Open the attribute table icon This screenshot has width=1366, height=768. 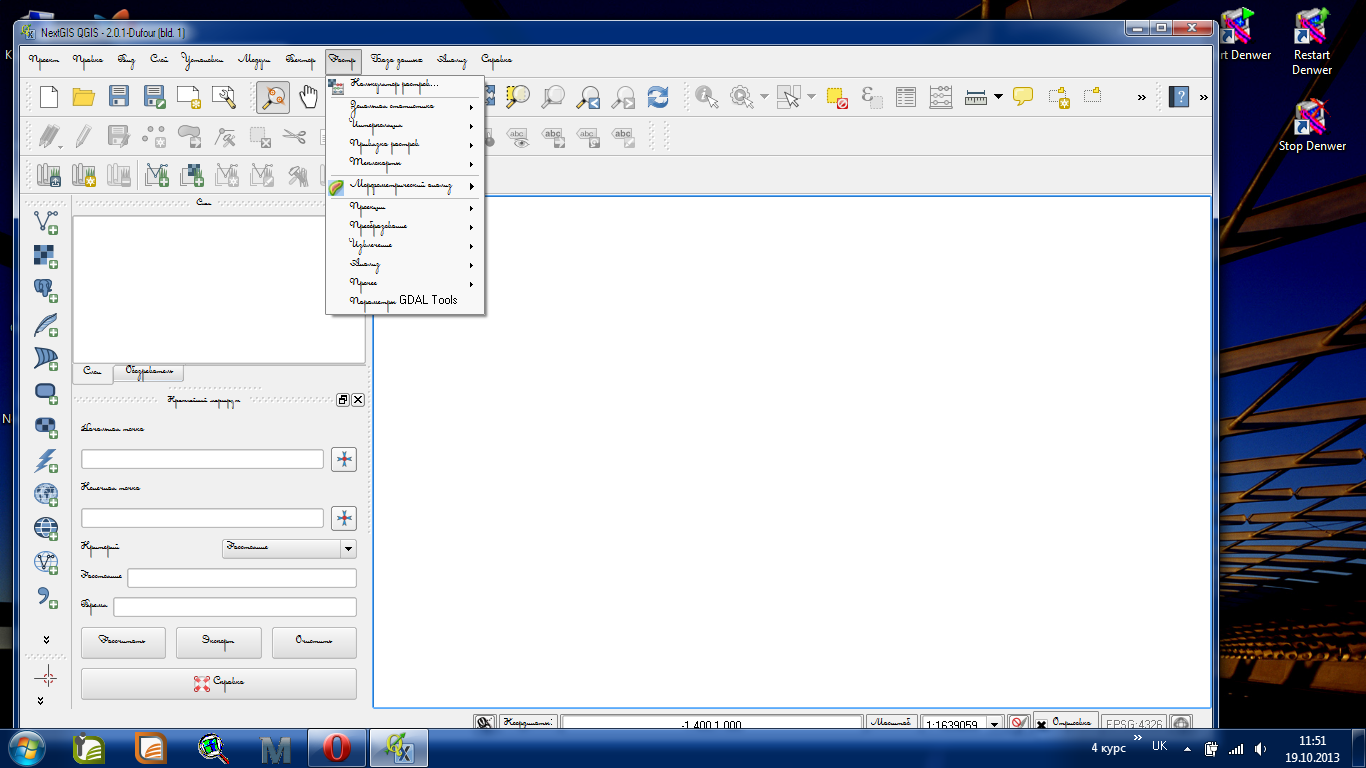pos(906,97)
